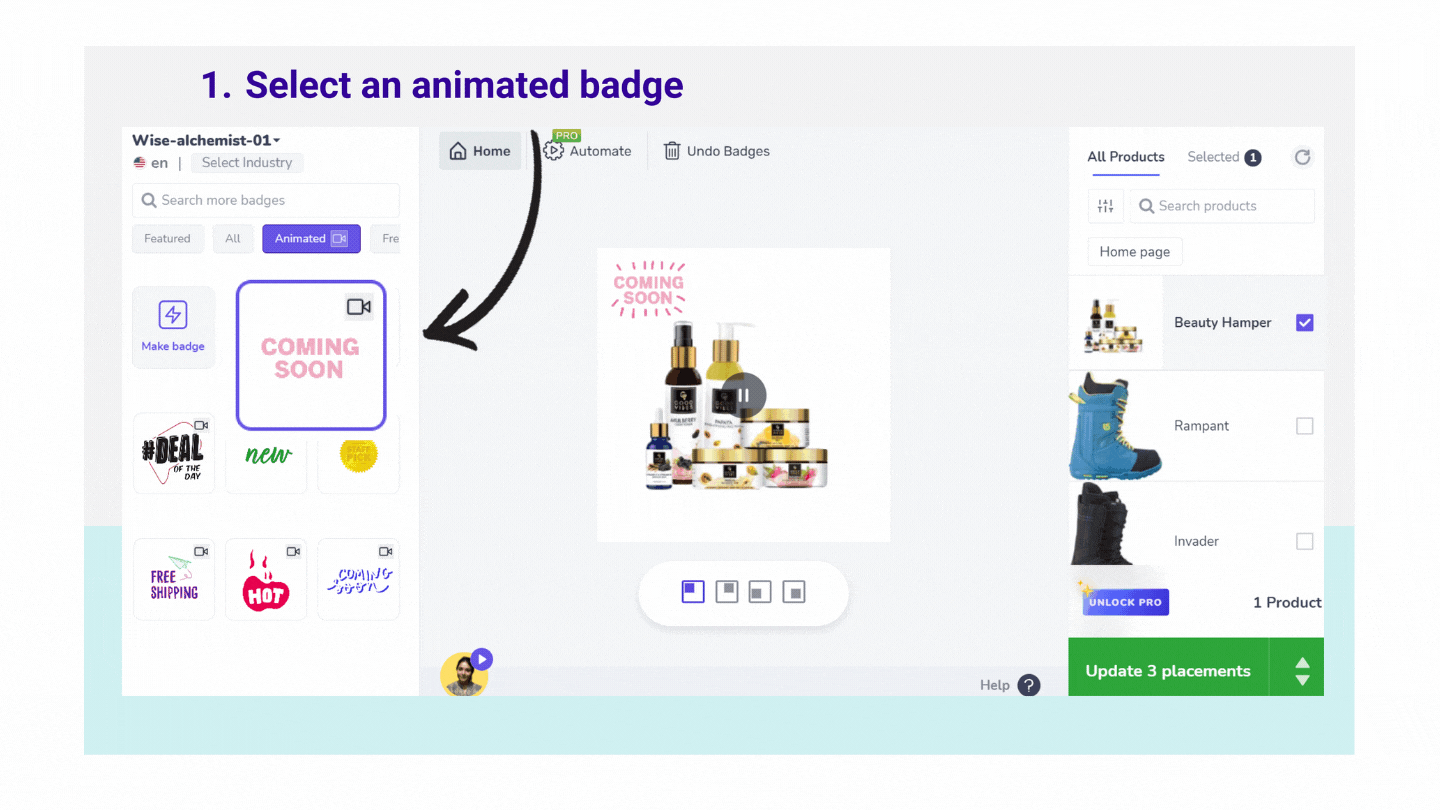Open the product filter sliders icon
1440x810 pixels.
1105,206
